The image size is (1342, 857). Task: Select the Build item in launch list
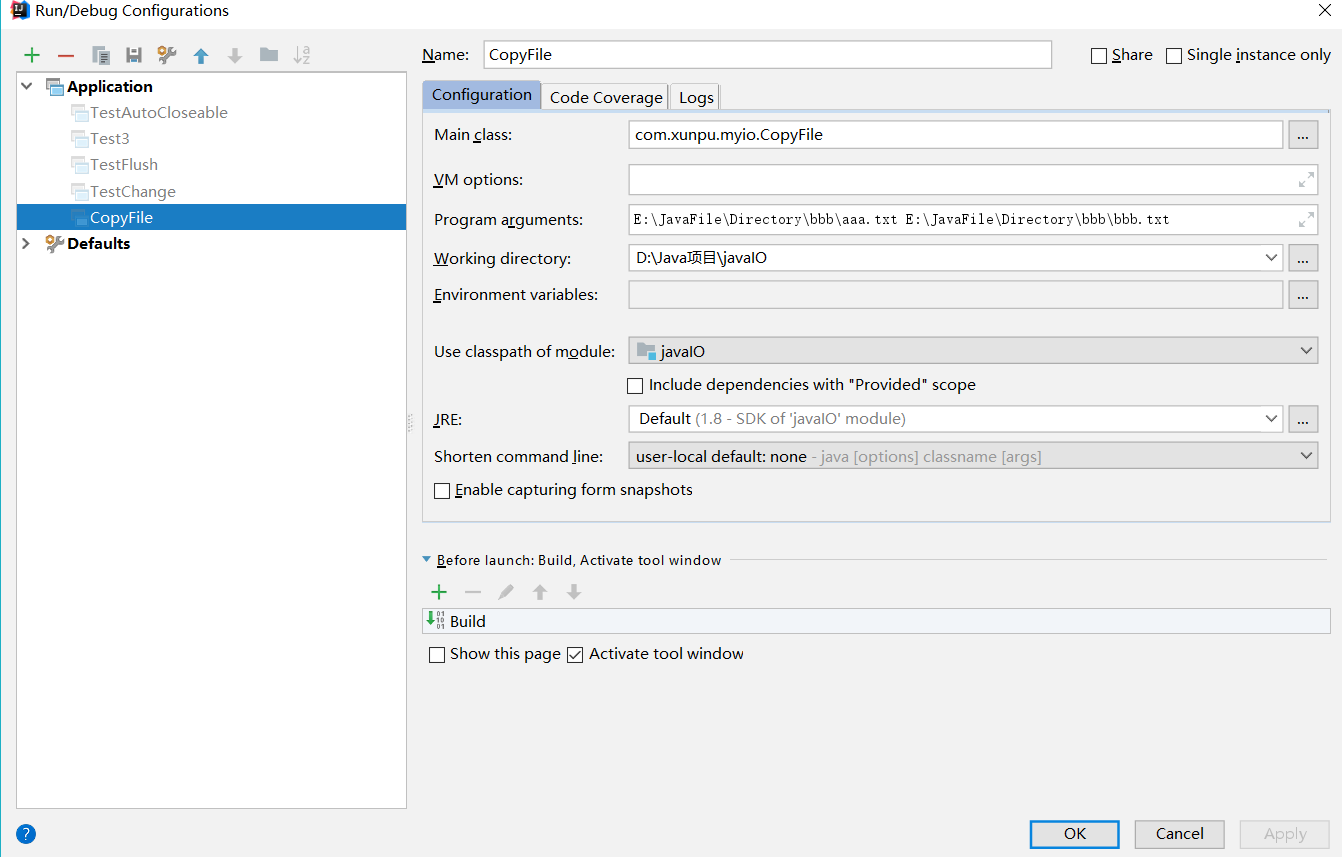tap(876, 621)
